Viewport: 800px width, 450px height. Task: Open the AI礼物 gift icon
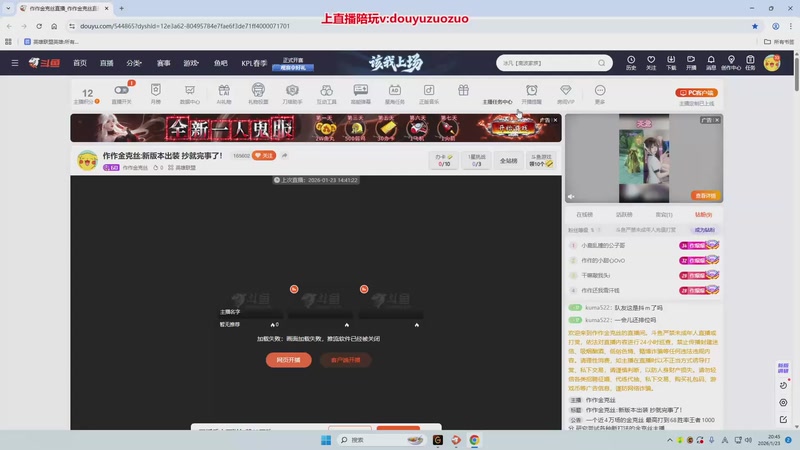coord(224,93)
